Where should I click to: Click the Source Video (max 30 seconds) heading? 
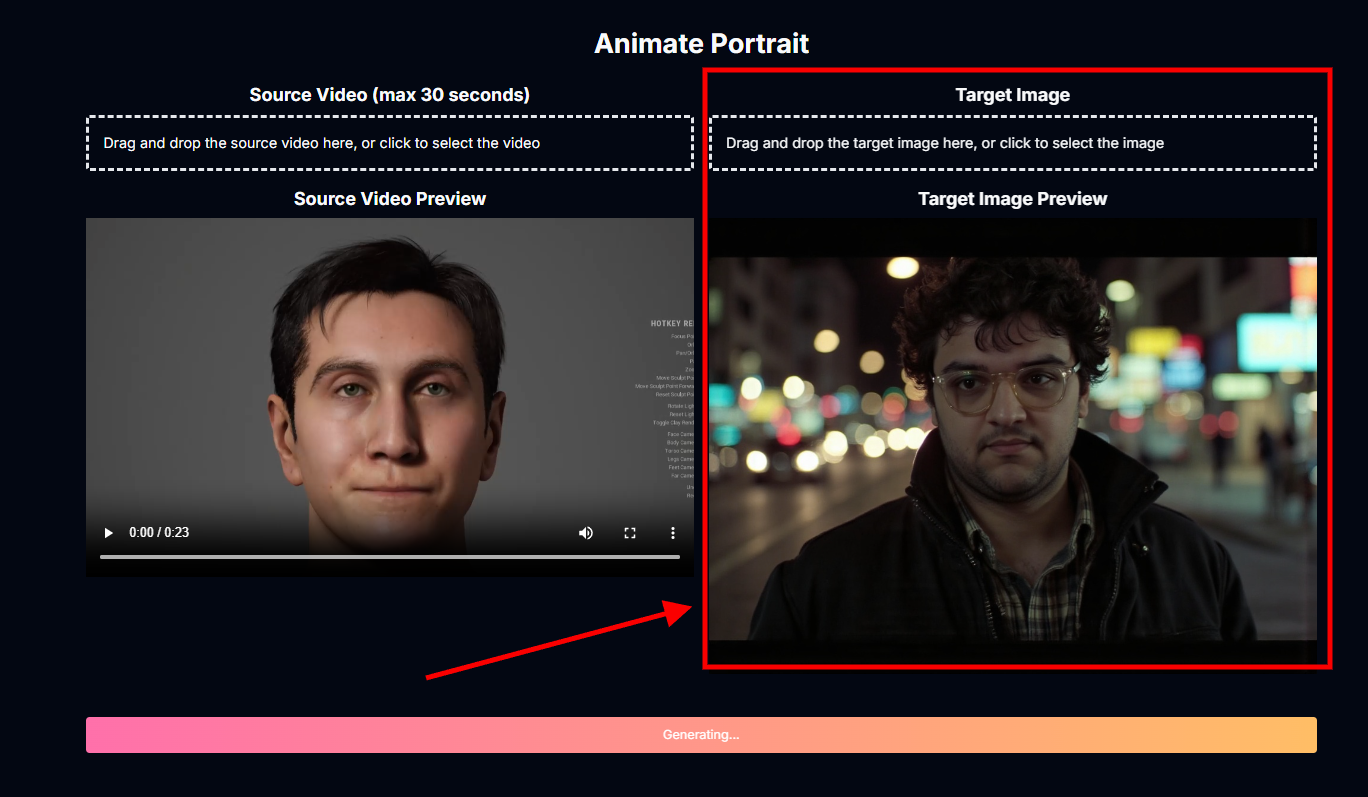(x=390, y=95)
